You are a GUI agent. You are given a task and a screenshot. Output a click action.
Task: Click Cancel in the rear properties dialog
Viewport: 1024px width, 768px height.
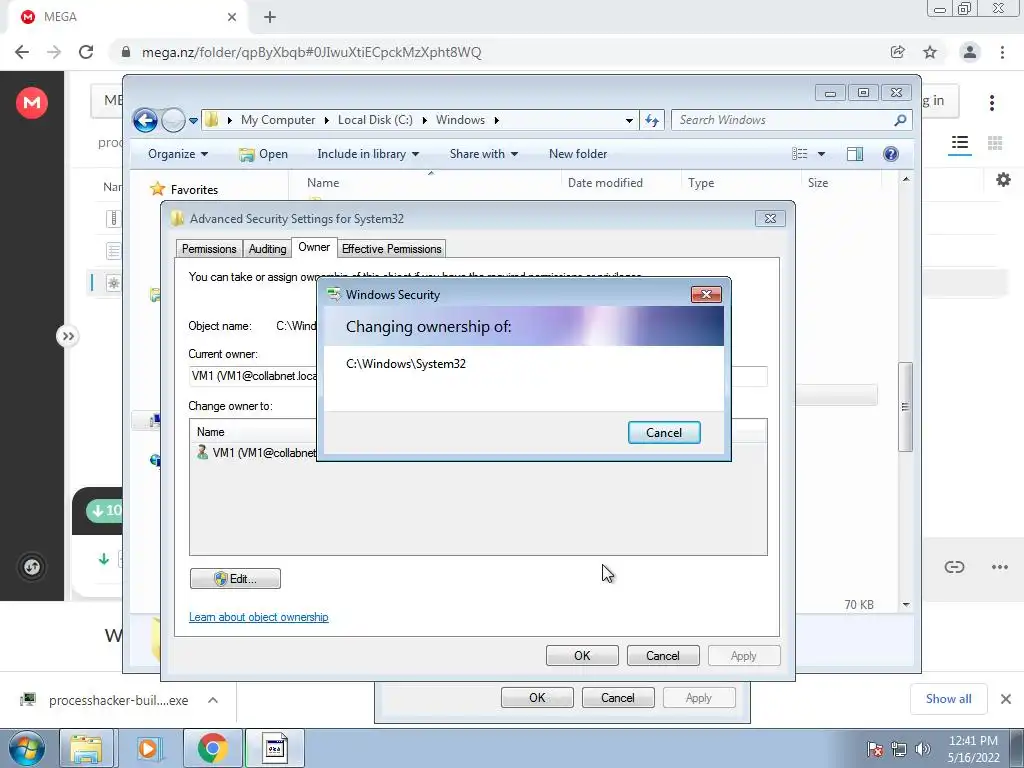(x=617, y=697)
